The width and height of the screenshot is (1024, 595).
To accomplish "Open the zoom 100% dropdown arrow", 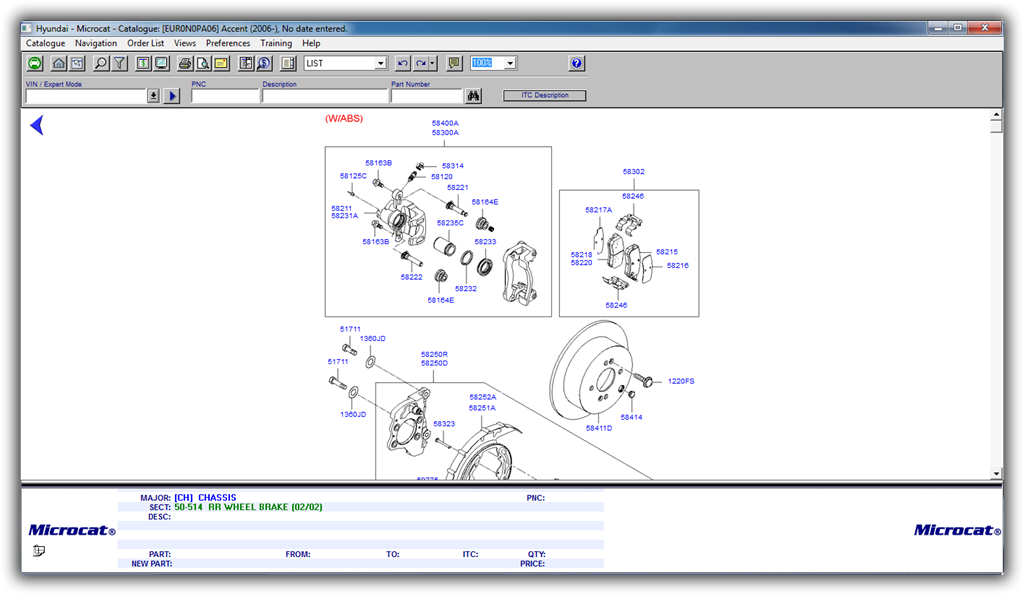I will 510,63.
